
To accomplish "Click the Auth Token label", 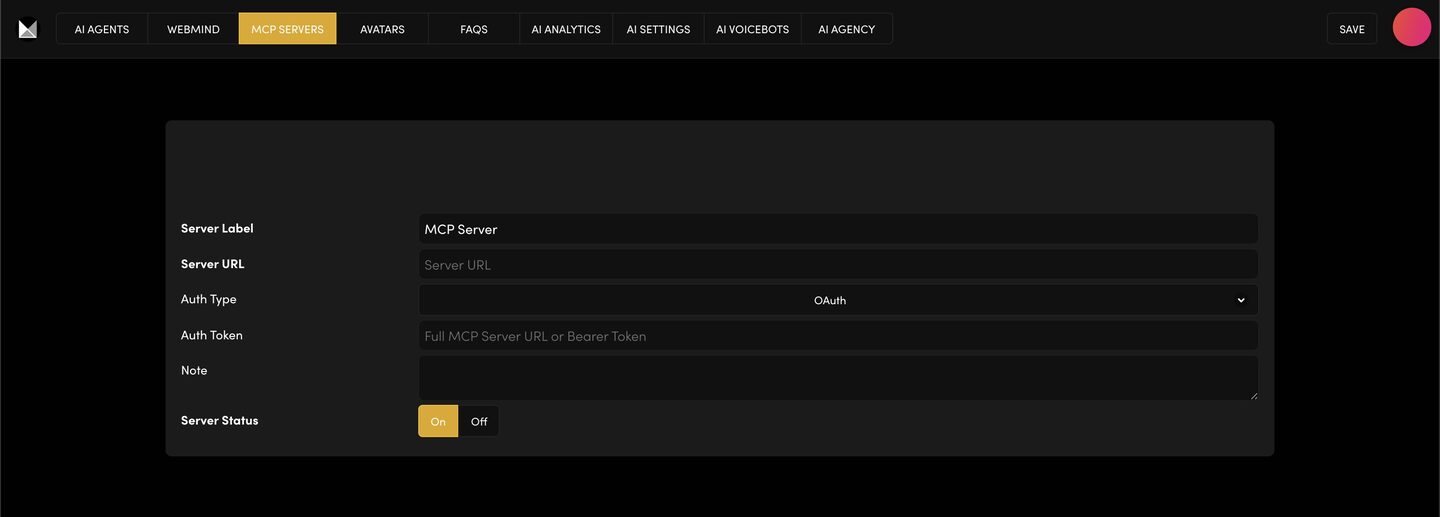I will coord(212,335).
